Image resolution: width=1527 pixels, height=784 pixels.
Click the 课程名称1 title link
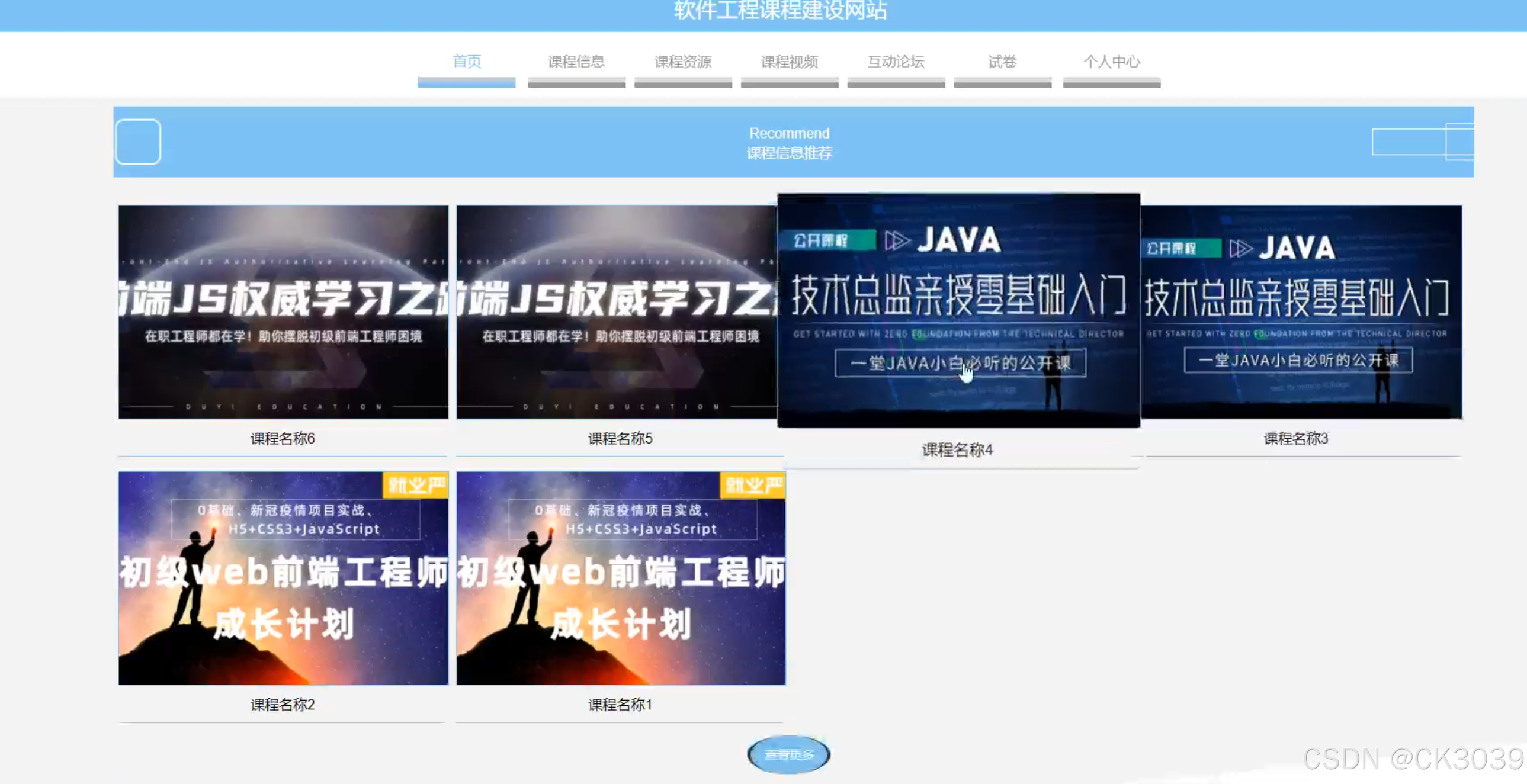(x=620, y=705)
